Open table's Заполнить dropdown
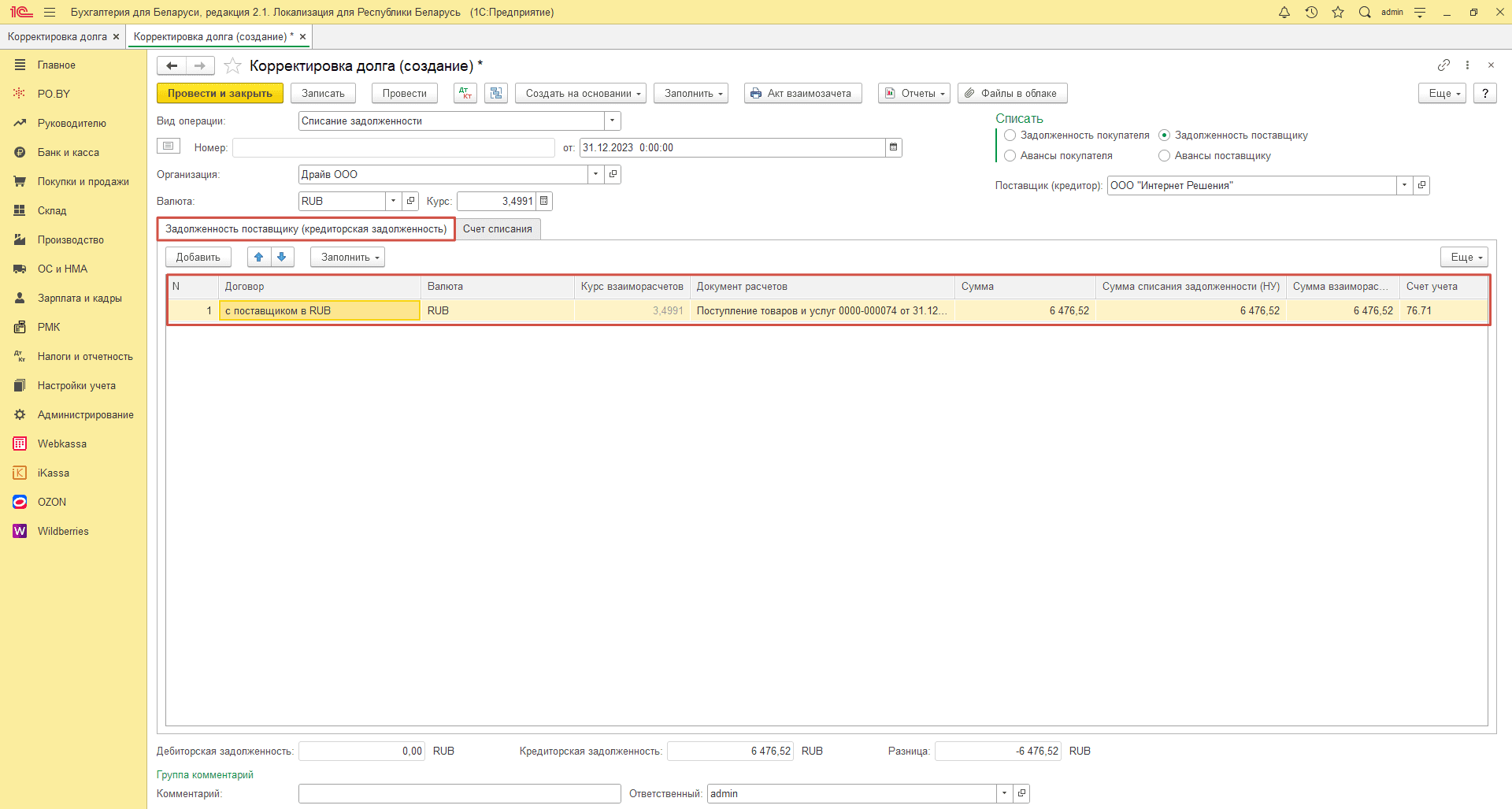This screenshot has height=809, width=1512. [347, 257]
